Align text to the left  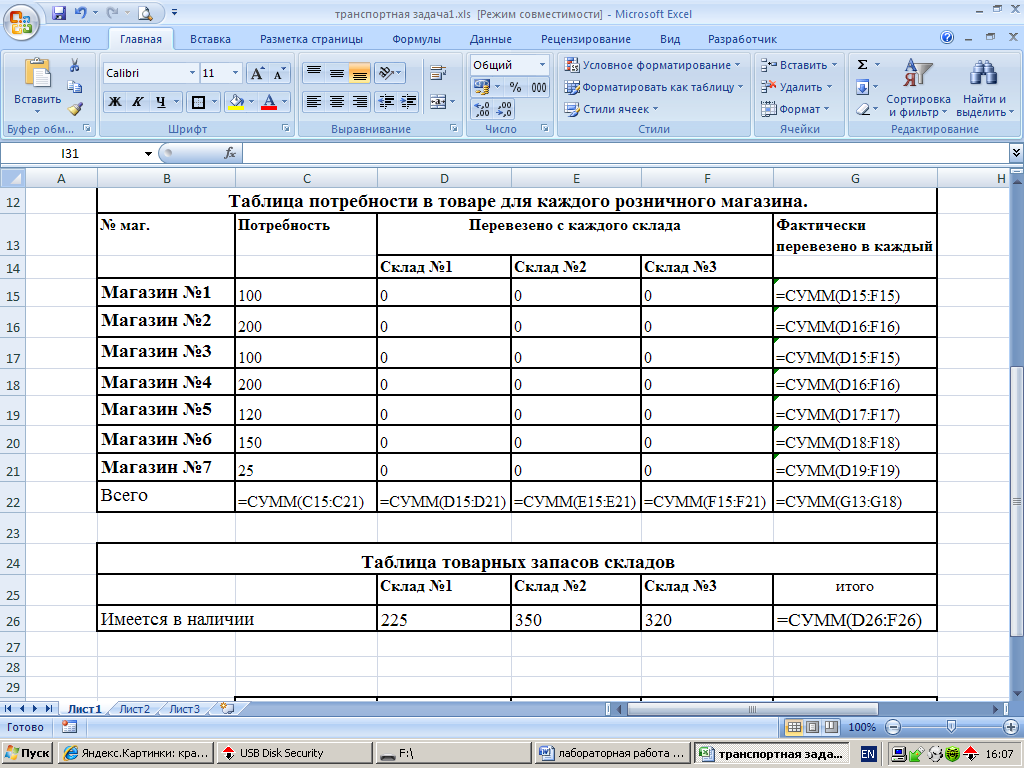click(x=314, y=102)
